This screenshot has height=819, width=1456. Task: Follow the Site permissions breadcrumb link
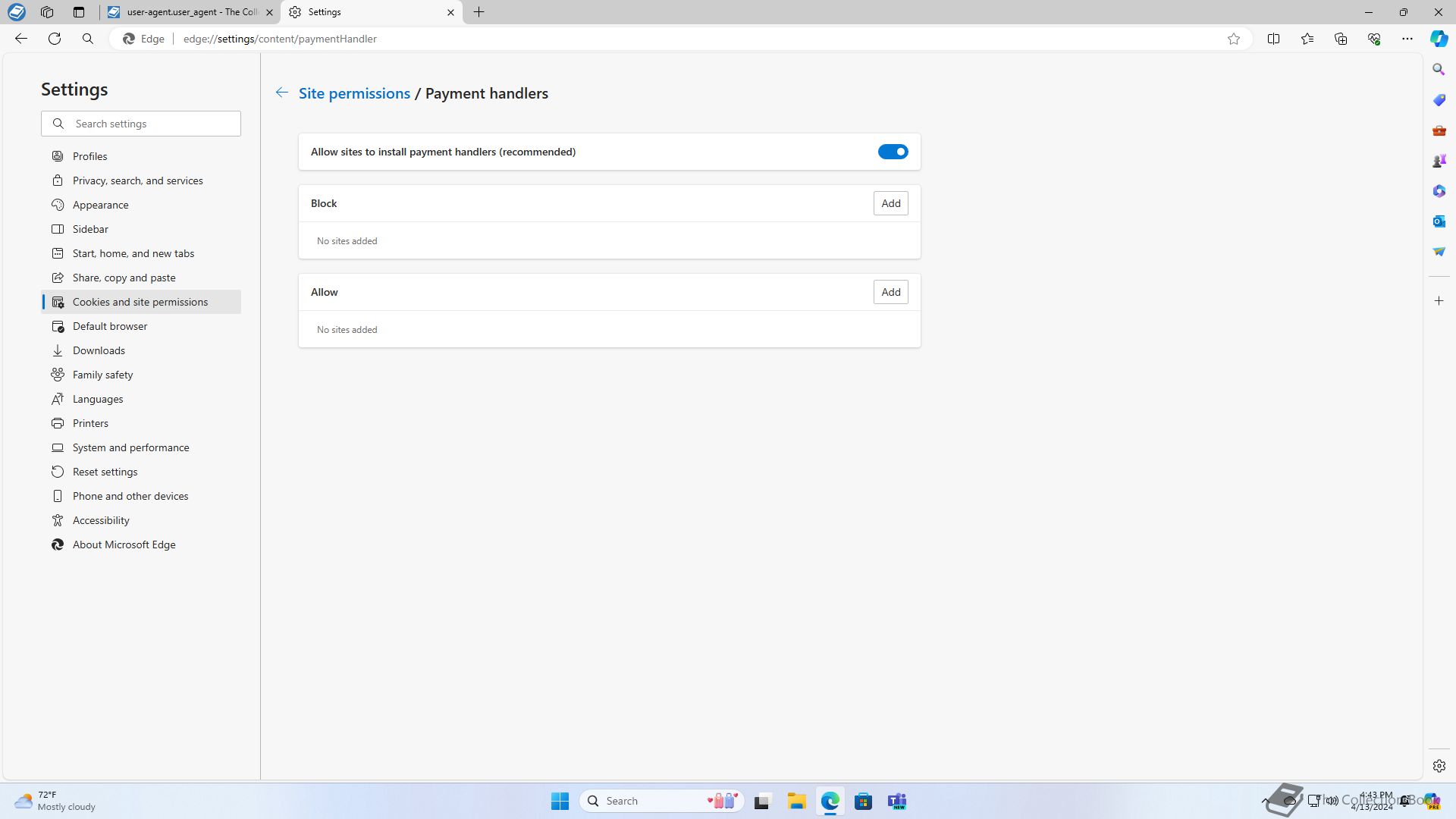pos(354,93)
